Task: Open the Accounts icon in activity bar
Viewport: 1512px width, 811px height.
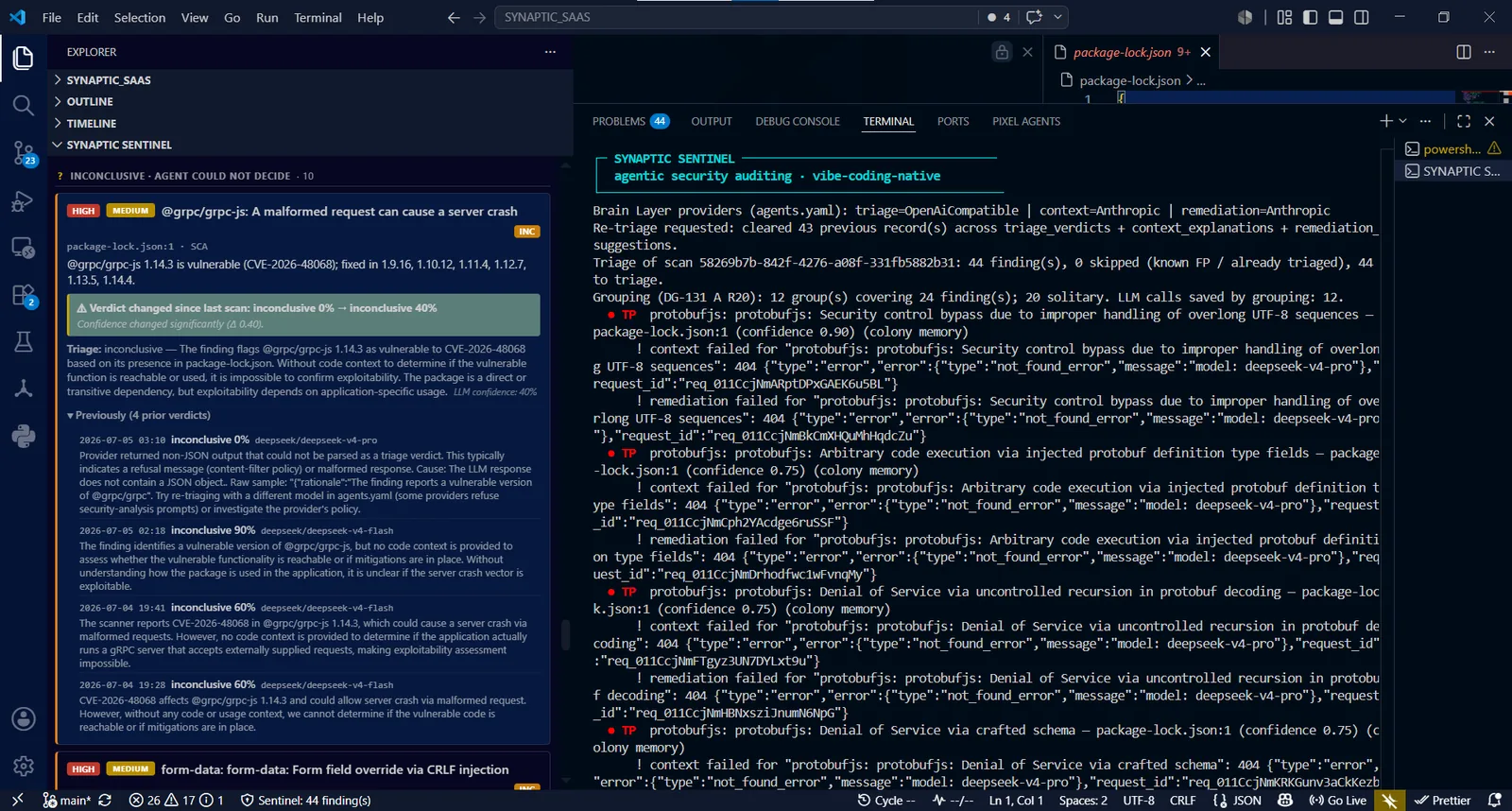Action: click(24, 719)
